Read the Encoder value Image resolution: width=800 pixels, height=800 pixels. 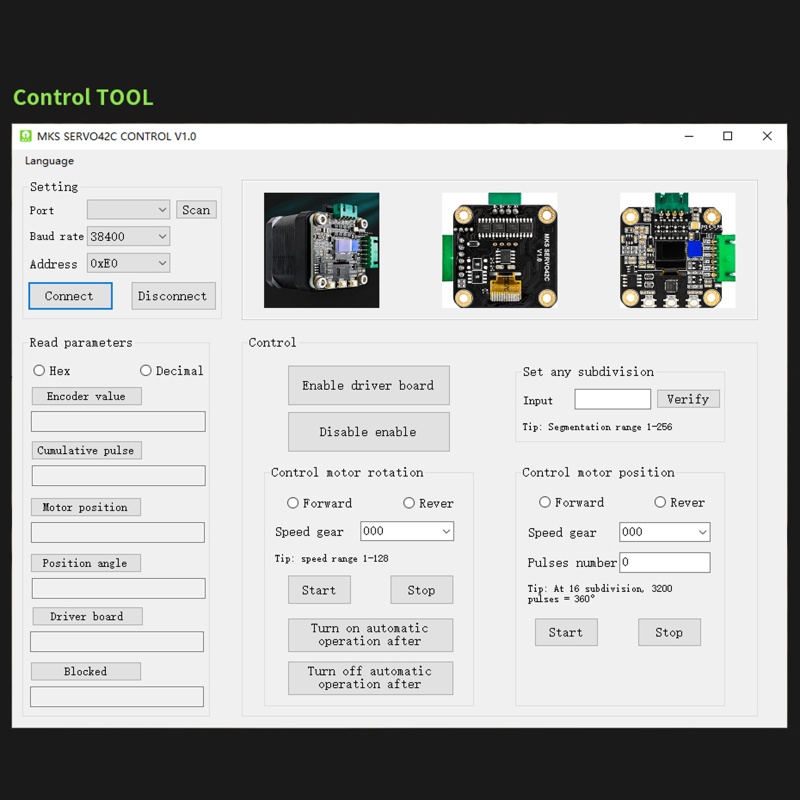pos(85,396)
